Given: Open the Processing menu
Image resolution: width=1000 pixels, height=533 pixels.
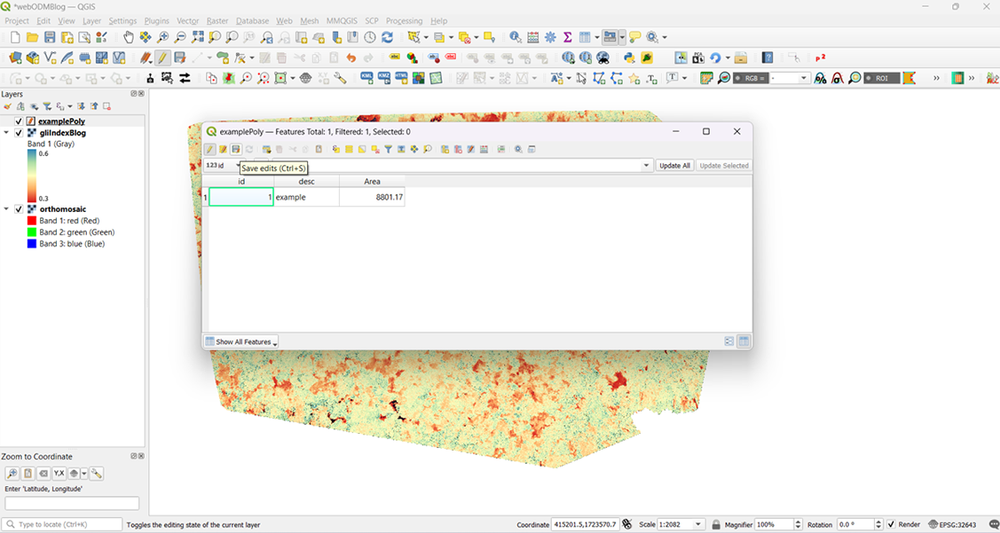Looking at the screenshot, I should (x=404, y=20).
